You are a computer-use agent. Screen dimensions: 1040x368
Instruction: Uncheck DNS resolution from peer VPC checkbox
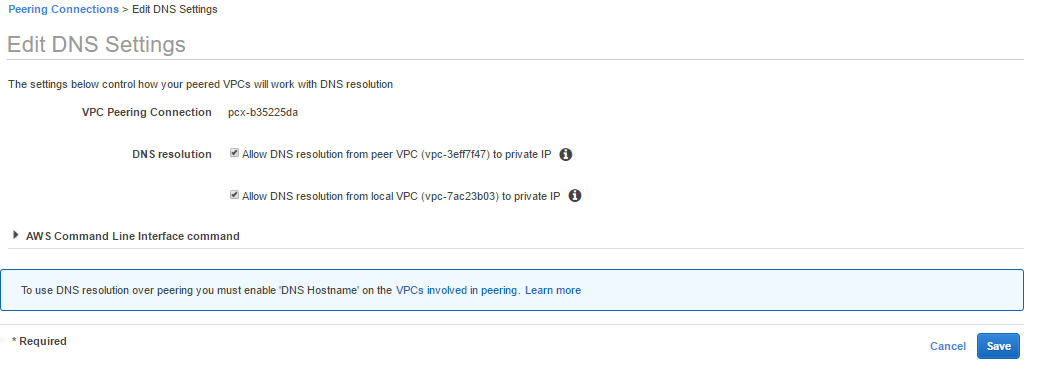234,153
